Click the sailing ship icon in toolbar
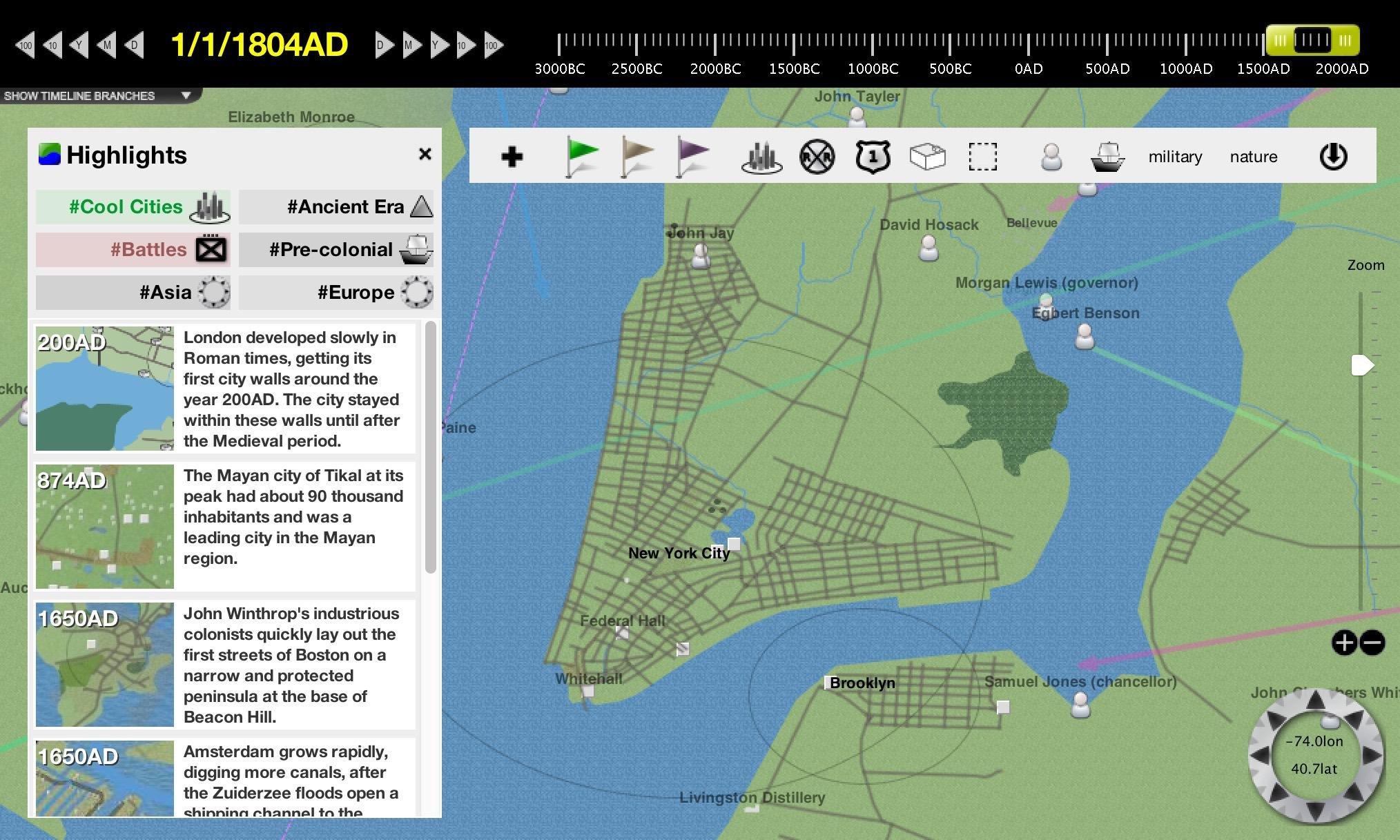 [1107, 157]
